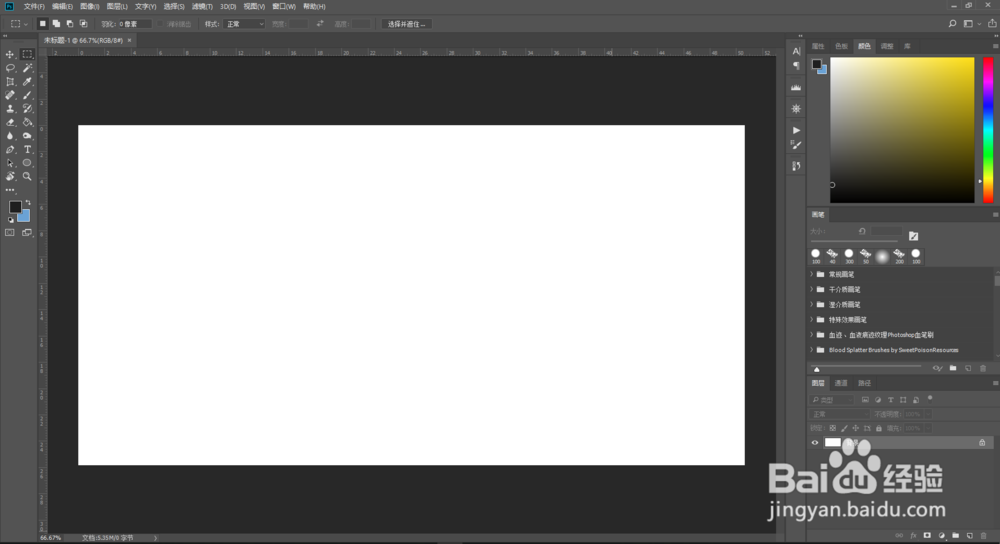
Task: Click Add layer style fx icon
Action: (913, 536)
